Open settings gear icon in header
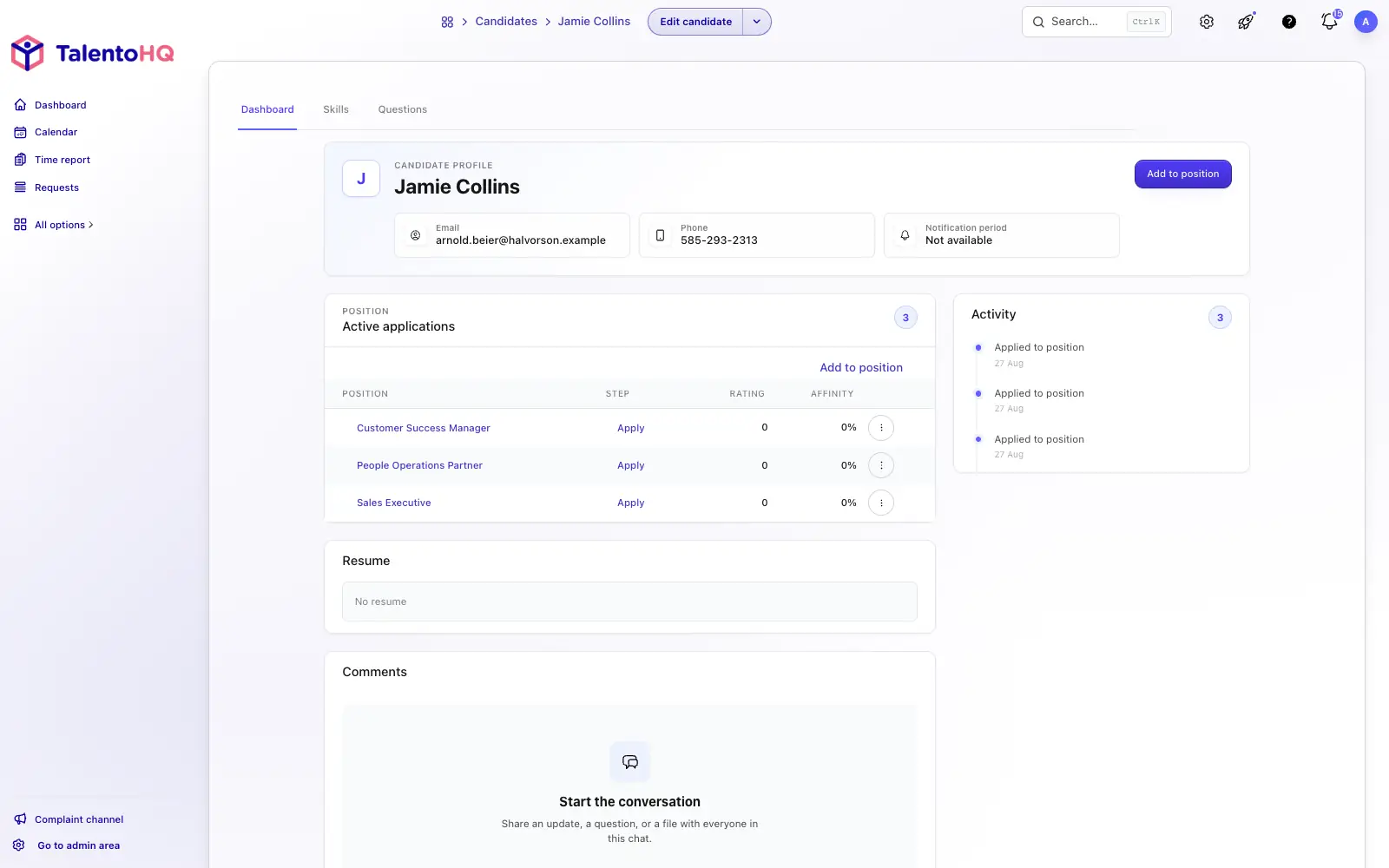The height and width of the screenshot is (868, 1389). point(1207,22)
